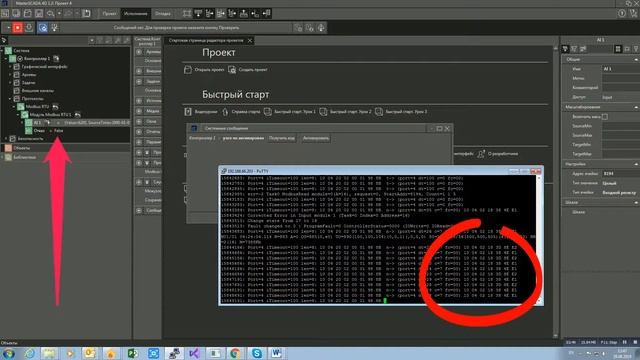
Task: Click the search magnifier icon in the top toolbar
Action: (x=51, y=13)
